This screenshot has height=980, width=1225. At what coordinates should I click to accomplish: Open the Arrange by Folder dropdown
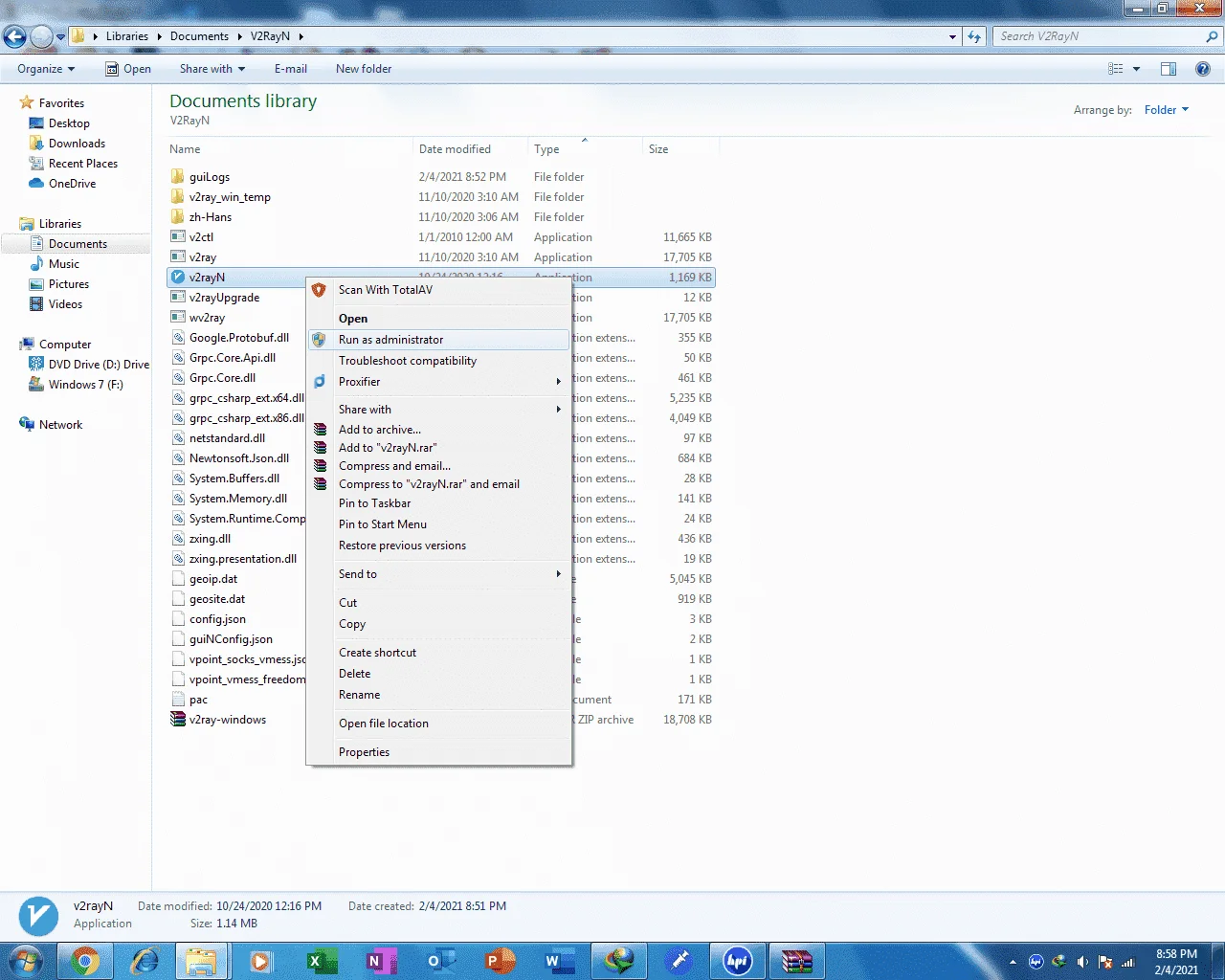tap(1167, 110)
